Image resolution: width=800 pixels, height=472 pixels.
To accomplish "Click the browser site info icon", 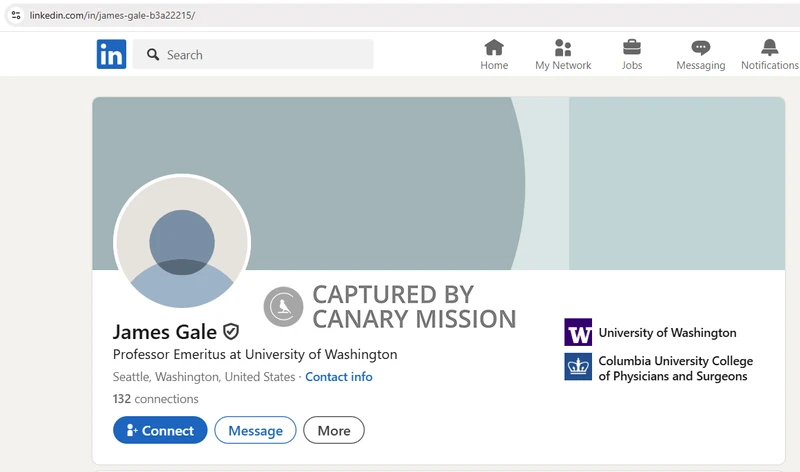I will pos(16,15).
